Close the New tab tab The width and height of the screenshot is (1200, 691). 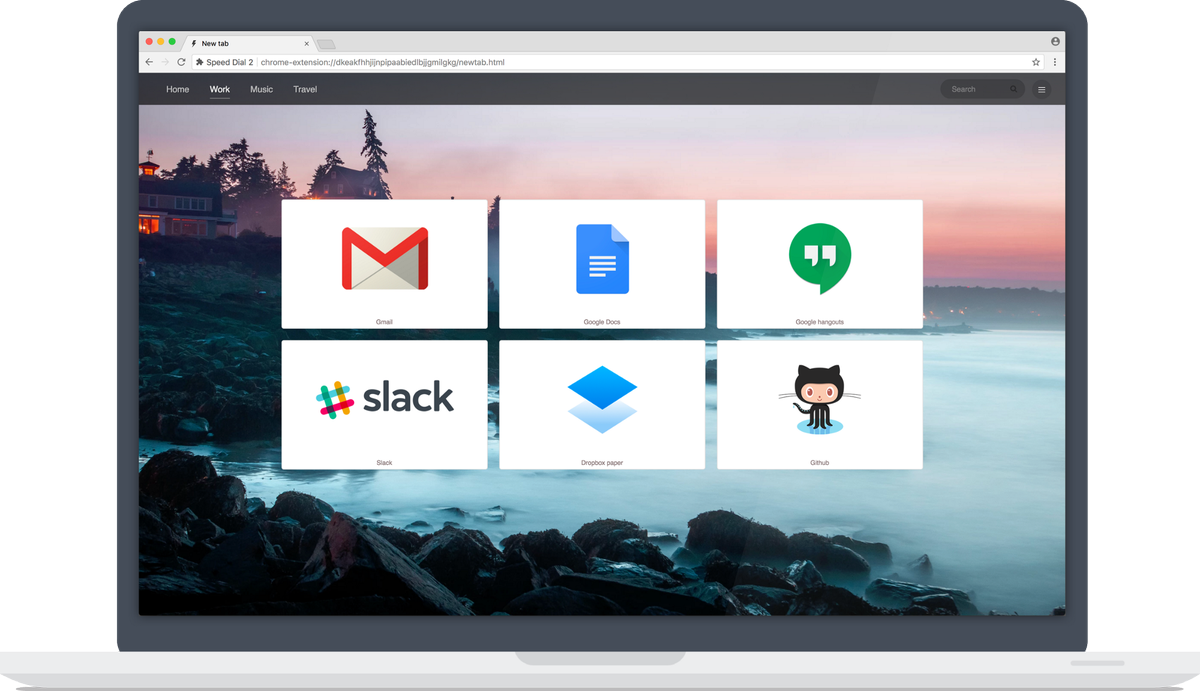[306, 44]
